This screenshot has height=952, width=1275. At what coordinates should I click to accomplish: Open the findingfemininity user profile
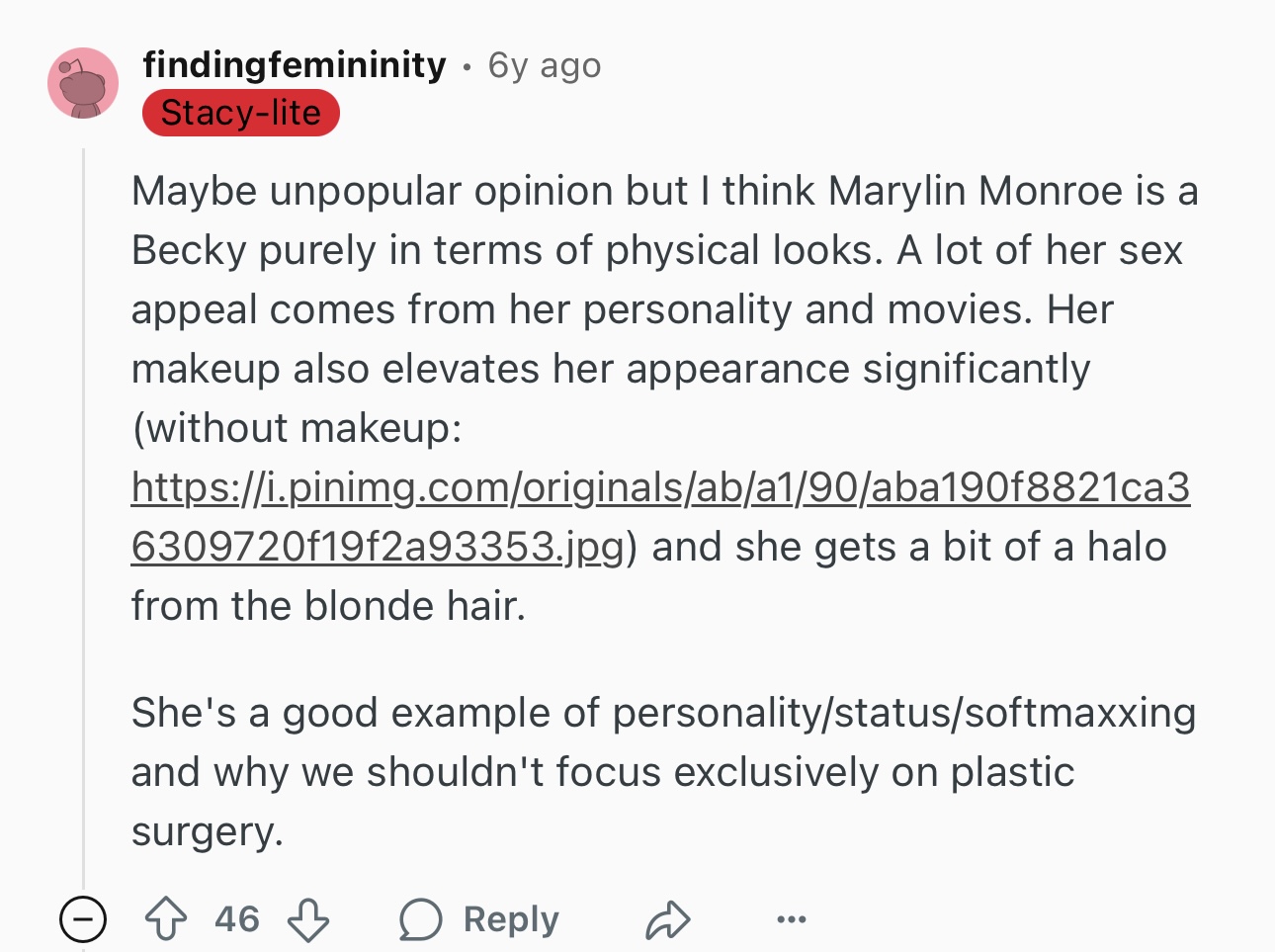pyautogui.click(x=295, y=65)
